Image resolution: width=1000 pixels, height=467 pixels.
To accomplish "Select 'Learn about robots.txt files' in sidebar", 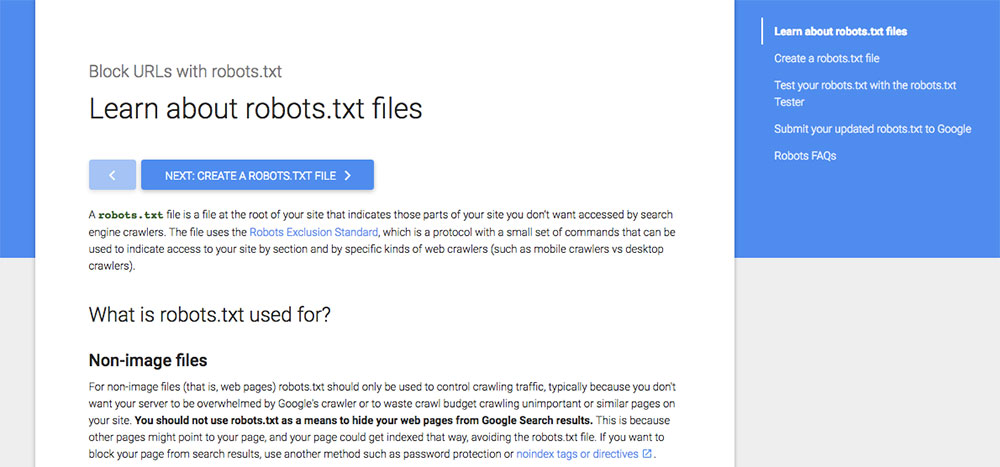I will (840, 31).
